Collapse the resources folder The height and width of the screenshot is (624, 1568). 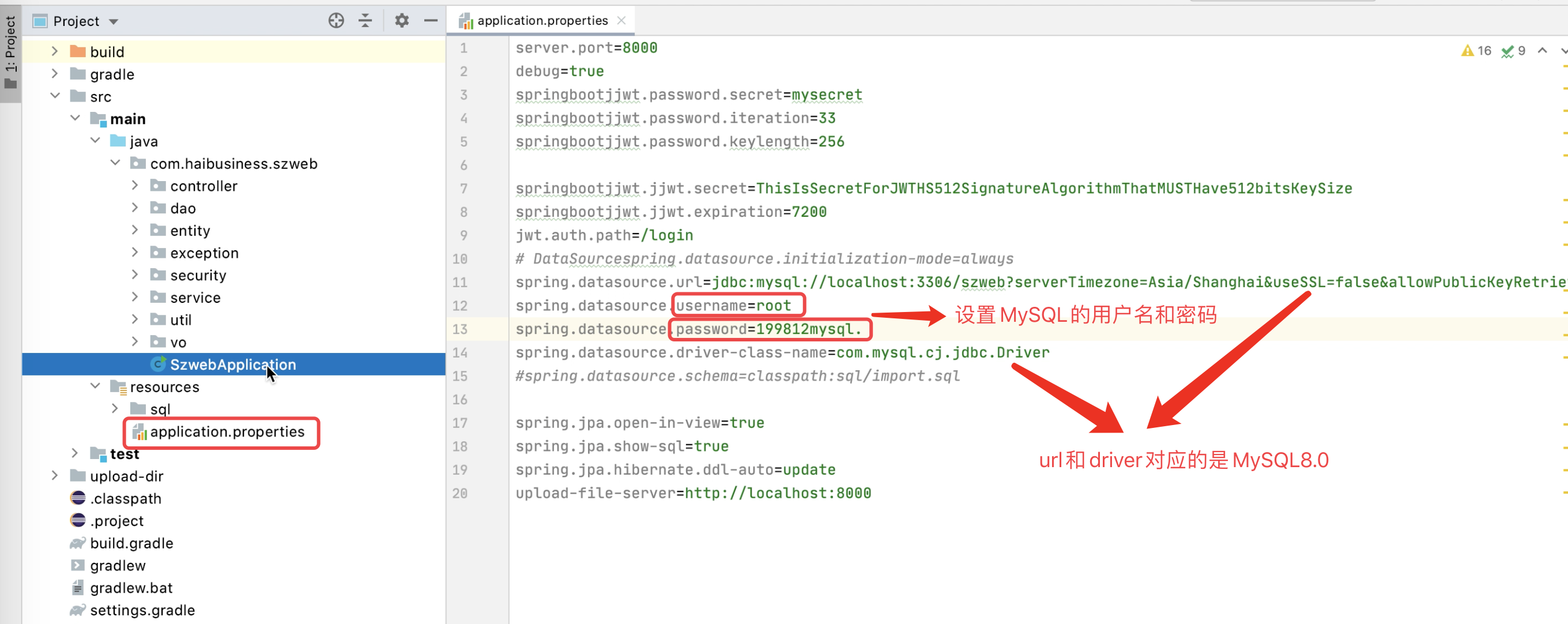(x=96, y=386)
